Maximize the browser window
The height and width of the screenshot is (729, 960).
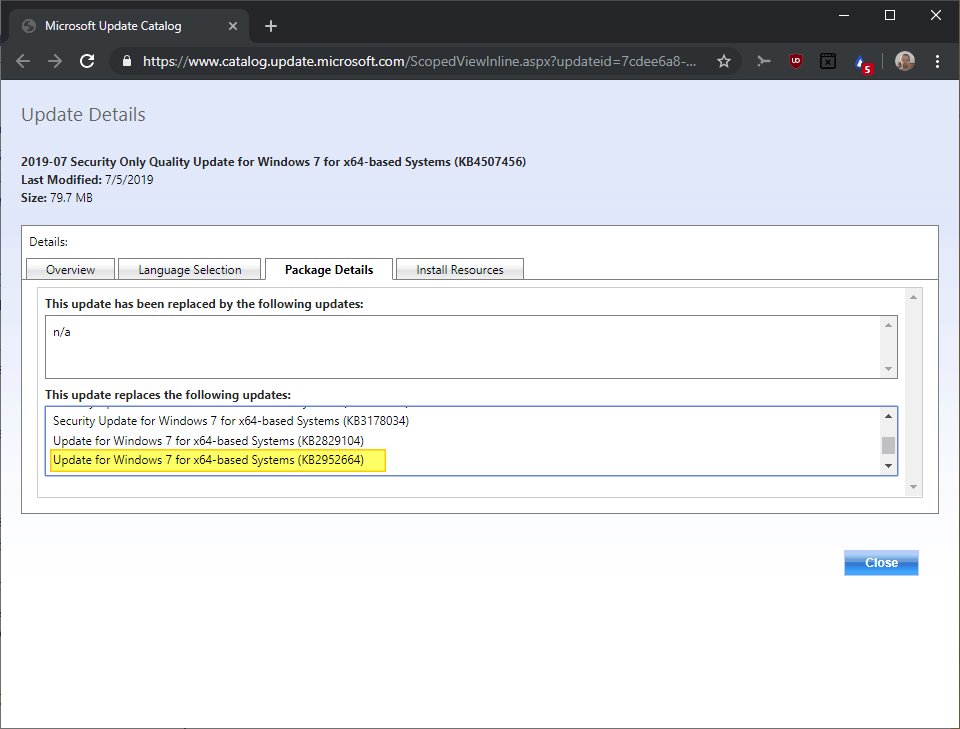(890, 15)
